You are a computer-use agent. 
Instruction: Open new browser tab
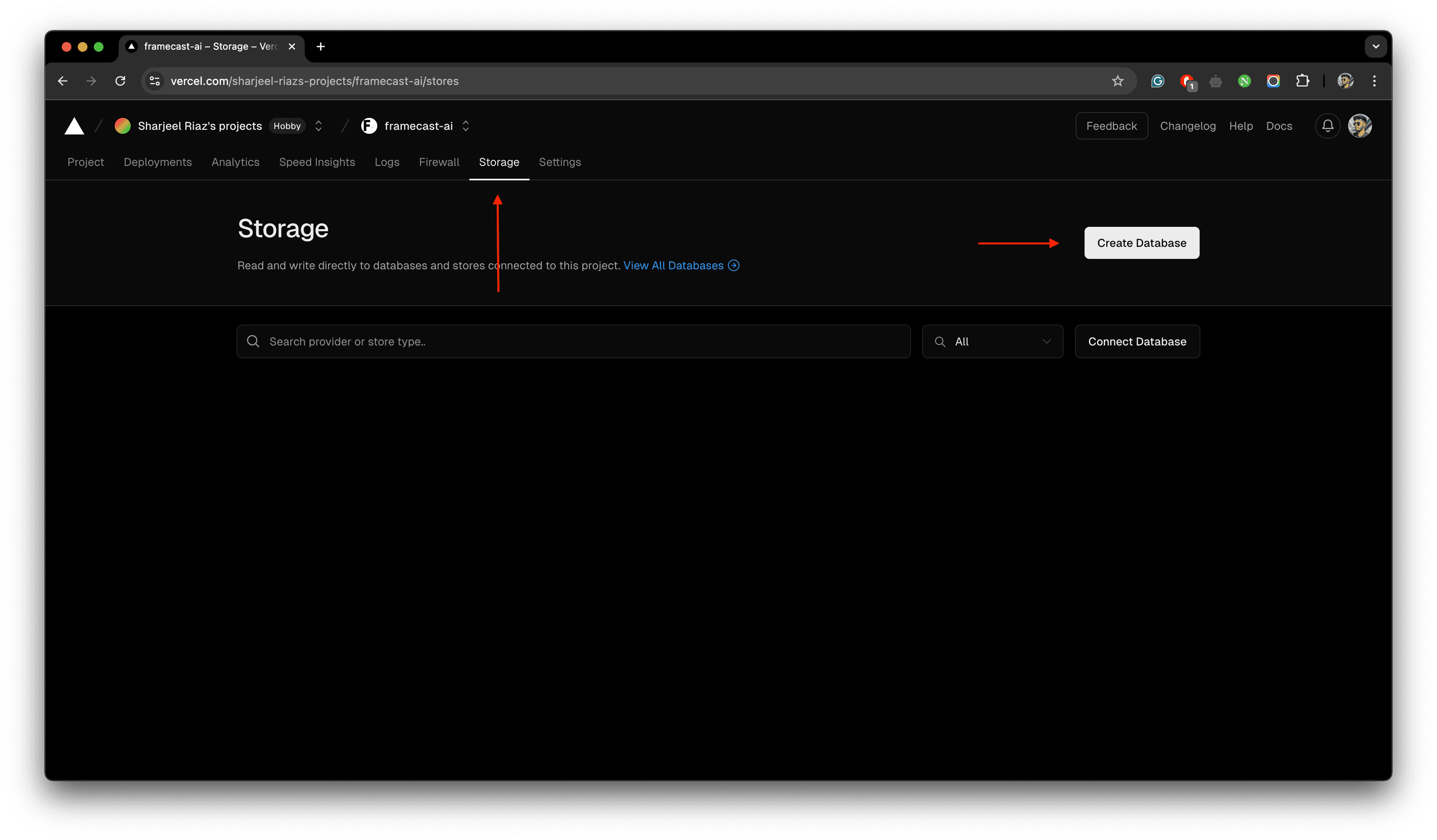(x=320, y=47)
